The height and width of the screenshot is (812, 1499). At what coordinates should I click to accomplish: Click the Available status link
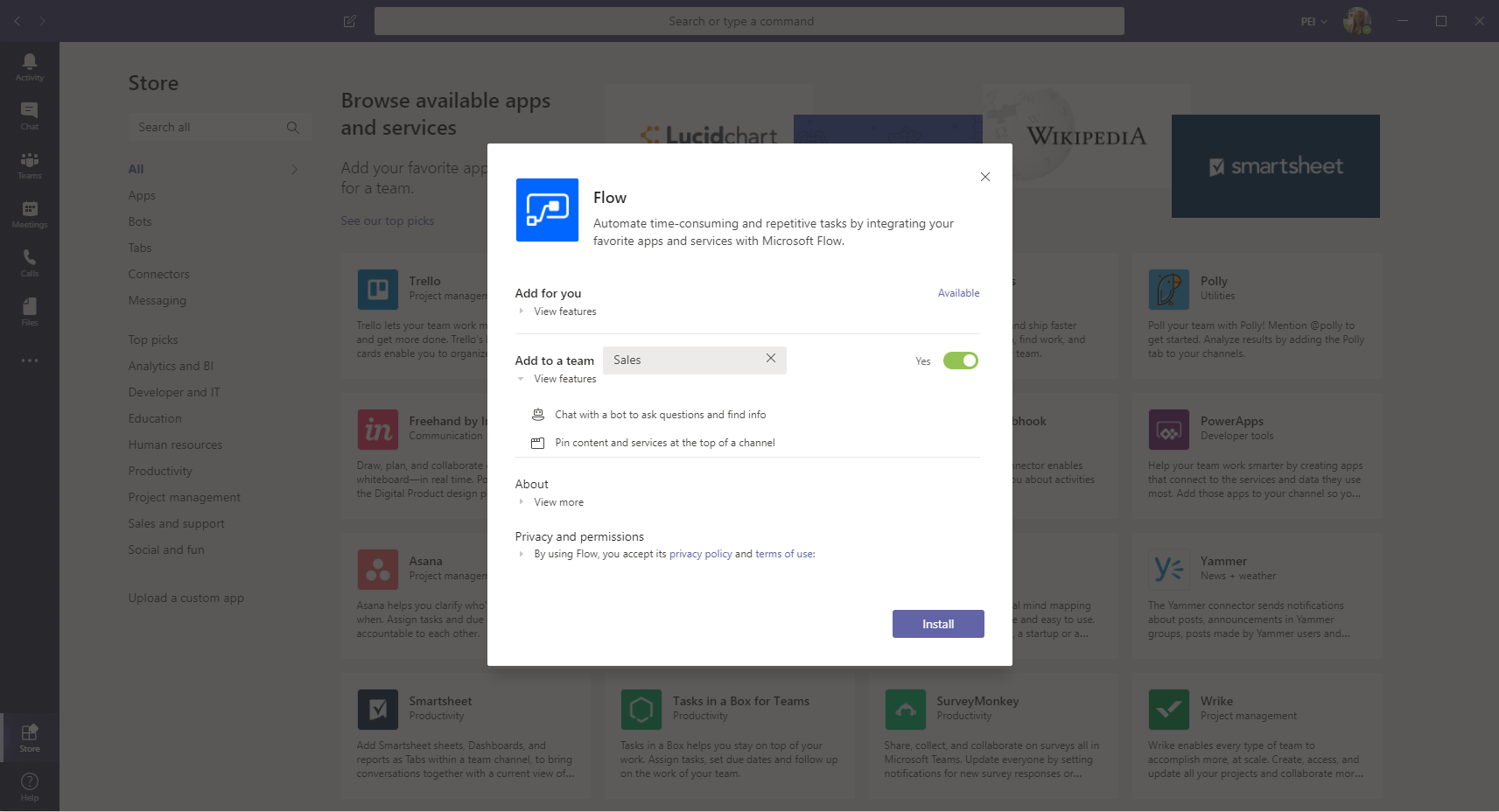point(959,293)
